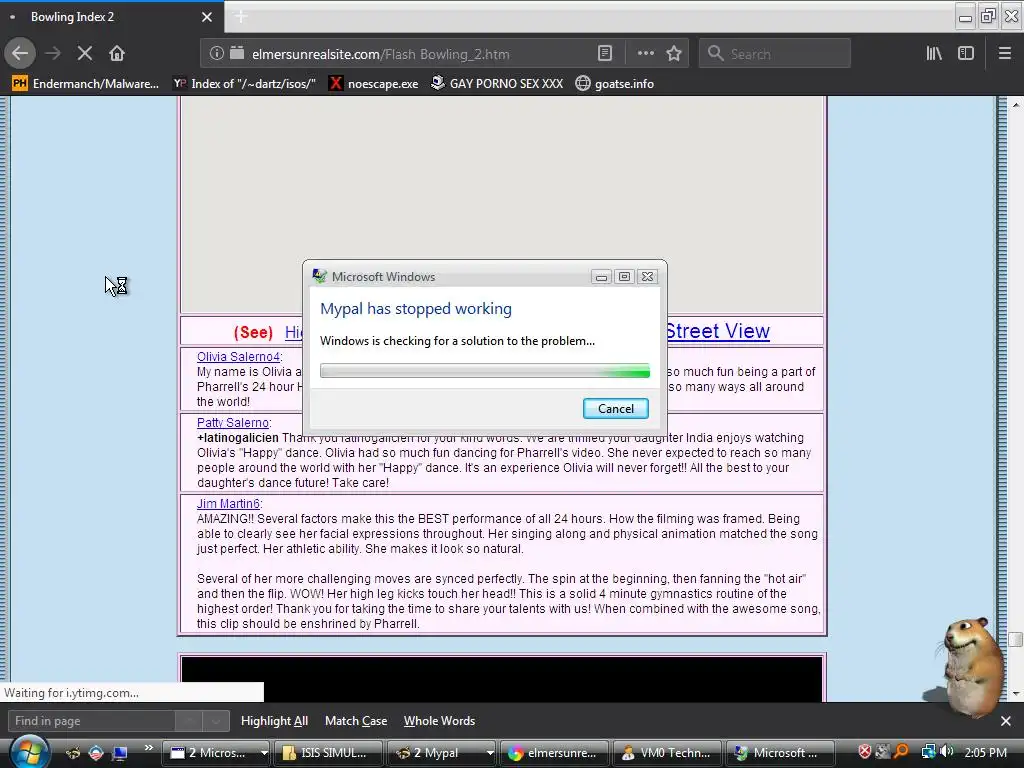This screenshot has width=1024, height=768.
Task: Open the Index of /~dartz/isos/ bookmark
Action: (244, 84)
